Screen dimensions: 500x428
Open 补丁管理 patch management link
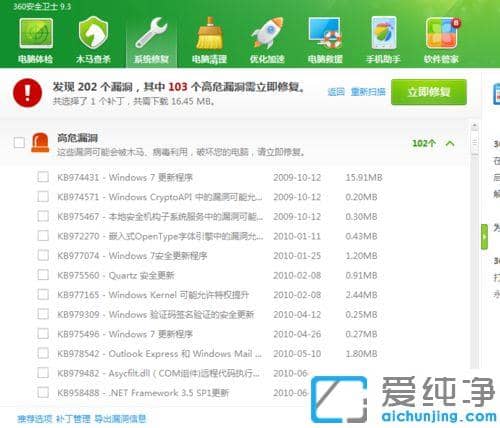click(73, 419)
